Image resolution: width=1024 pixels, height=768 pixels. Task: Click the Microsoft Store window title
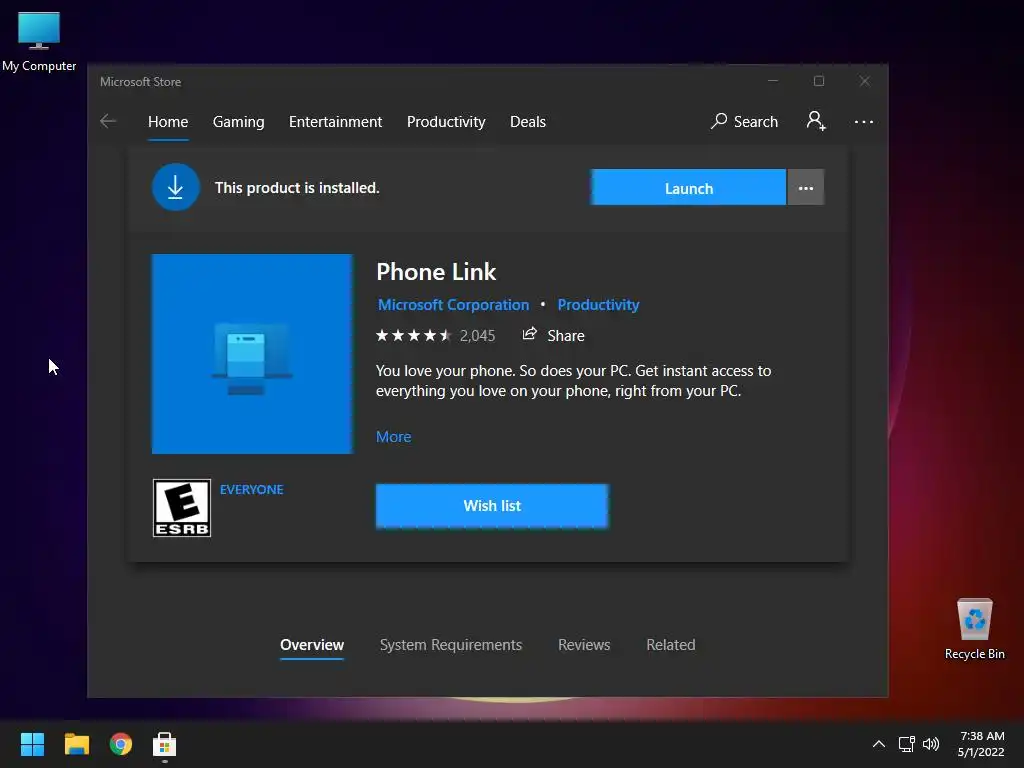tap(140, 82)
